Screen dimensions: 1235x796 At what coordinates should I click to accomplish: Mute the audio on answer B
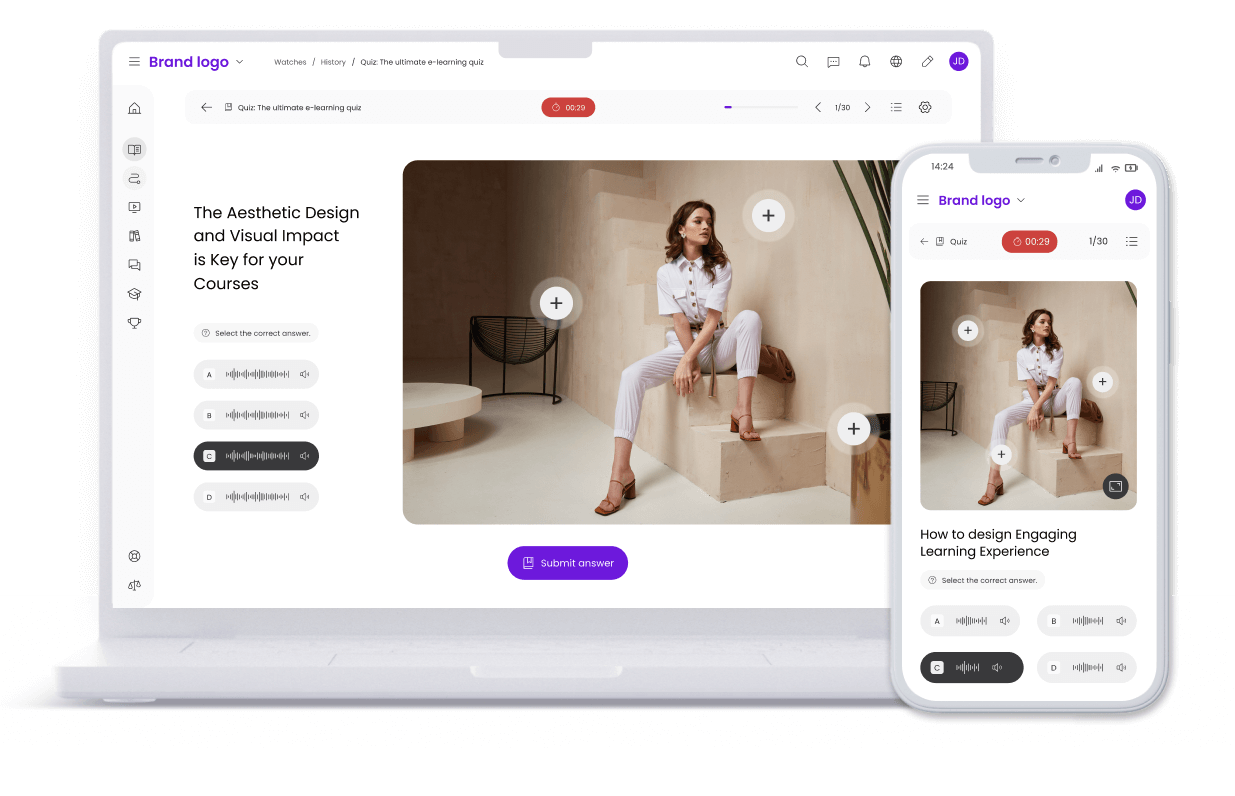pos(305,415)
